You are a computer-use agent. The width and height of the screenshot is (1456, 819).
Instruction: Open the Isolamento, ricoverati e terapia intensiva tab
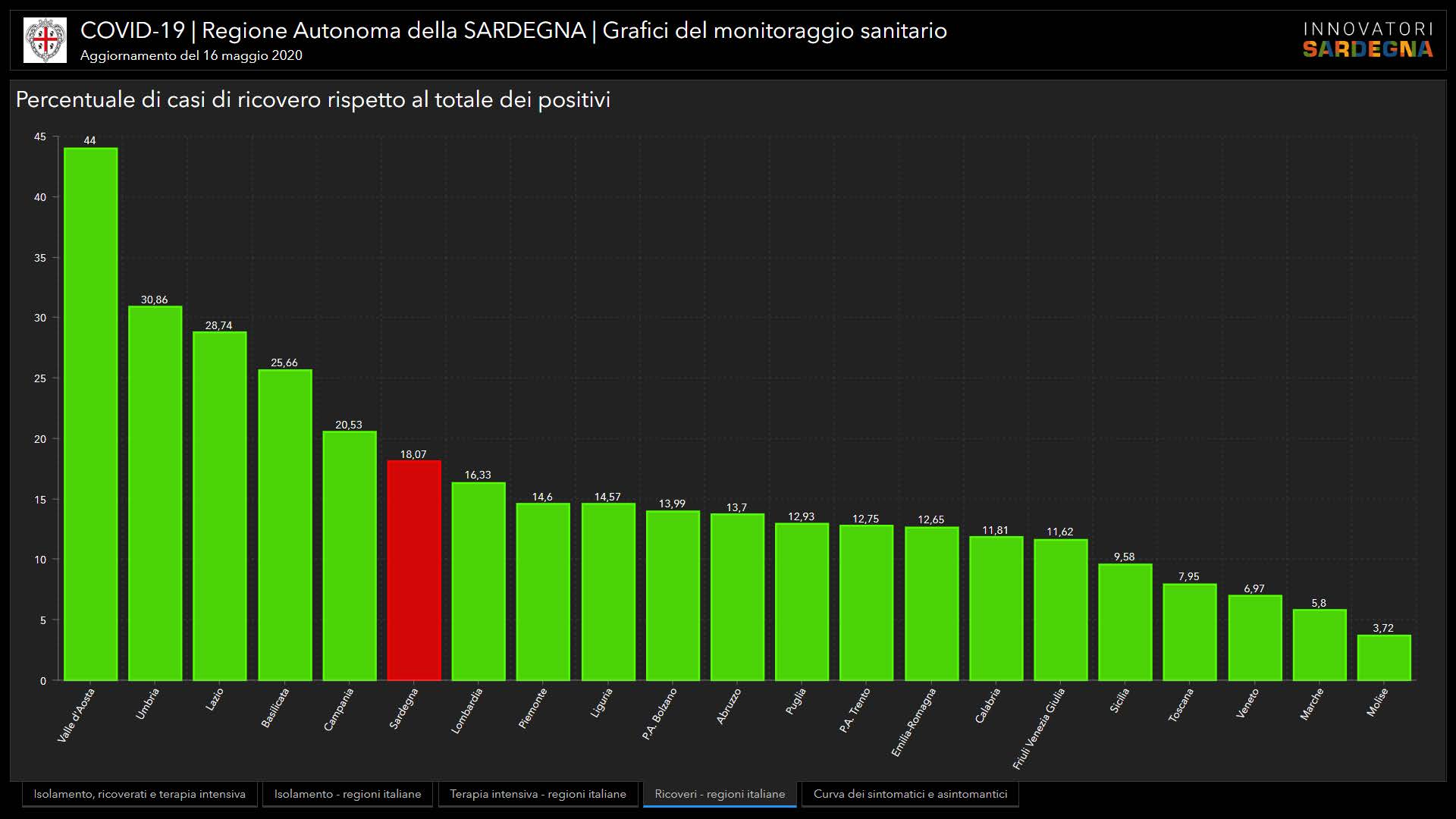coord(140,794)
